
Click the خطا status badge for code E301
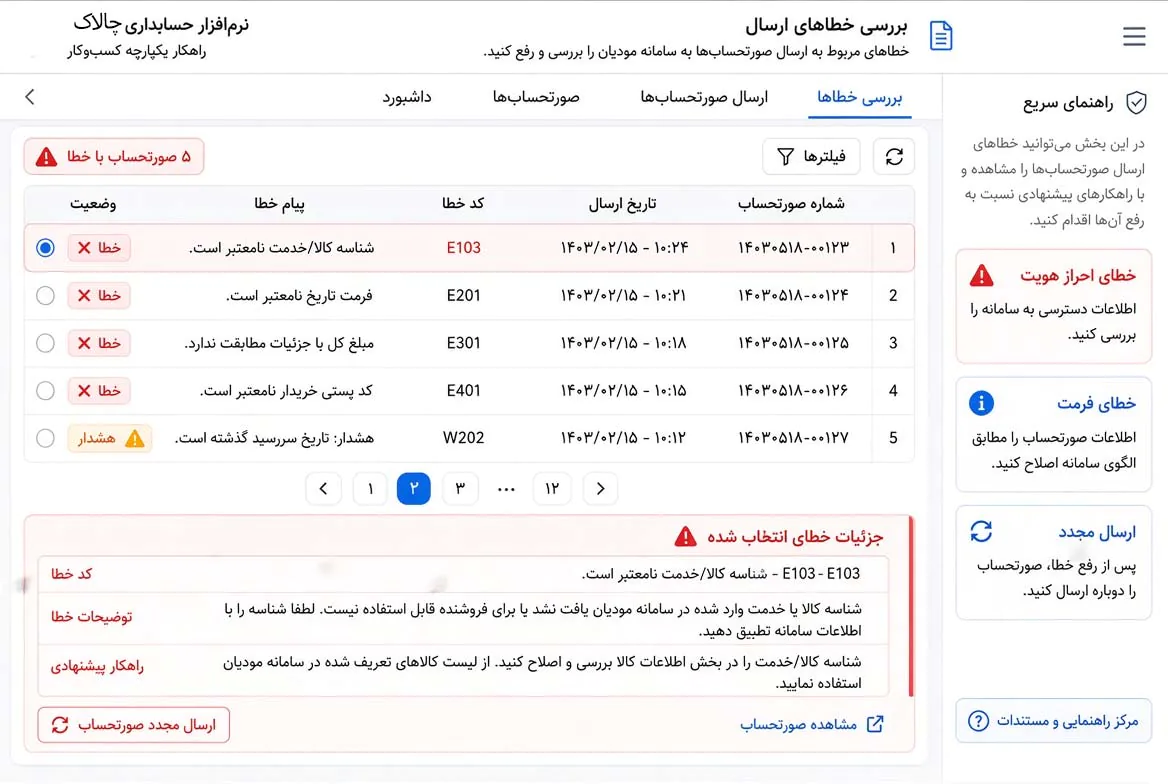click(x=99, y=343)
